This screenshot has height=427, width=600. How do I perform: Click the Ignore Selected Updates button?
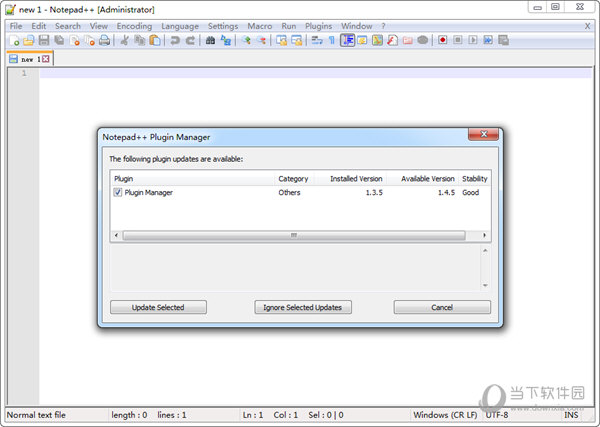tap(303, 307)
